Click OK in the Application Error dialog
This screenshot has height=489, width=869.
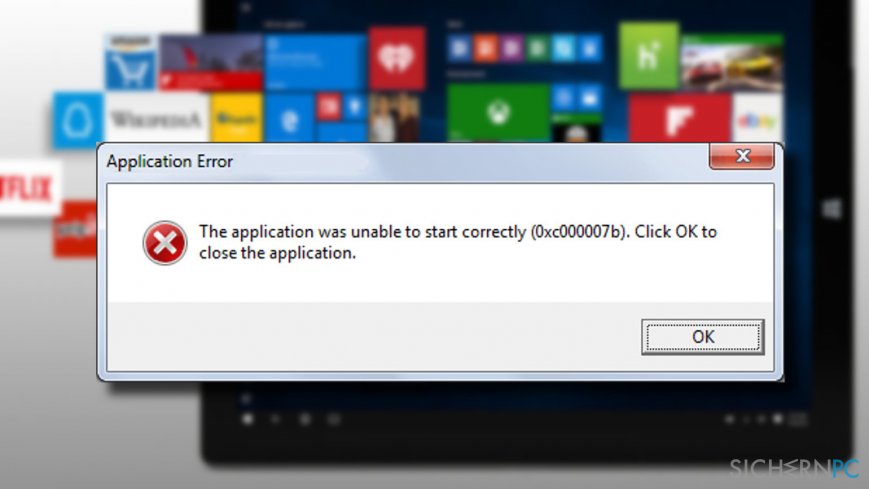[703, 337]
